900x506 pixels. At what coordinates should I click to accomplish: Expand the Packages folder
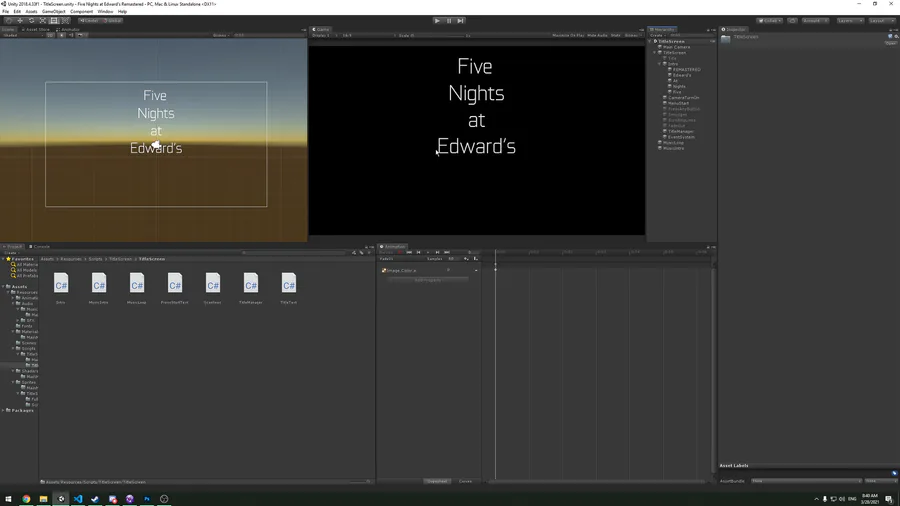click(x=3, y=410)
